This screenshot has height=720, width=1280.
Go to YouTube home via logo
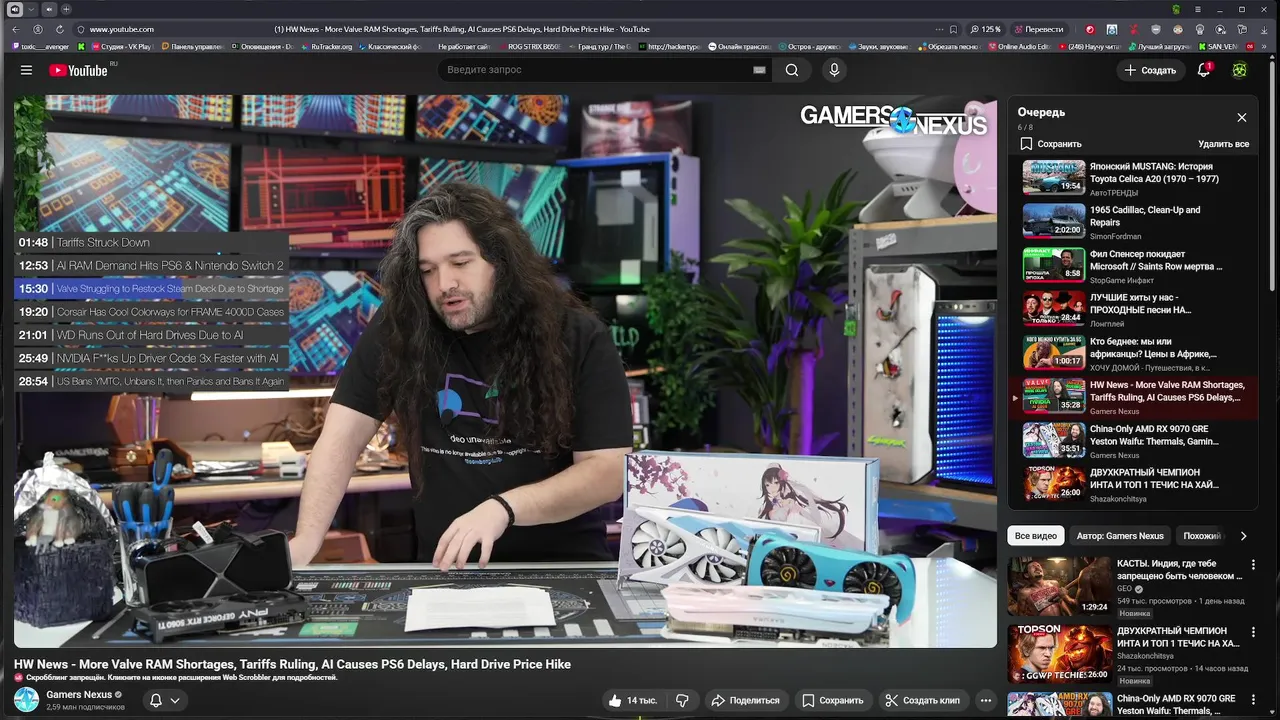(80, 70)
